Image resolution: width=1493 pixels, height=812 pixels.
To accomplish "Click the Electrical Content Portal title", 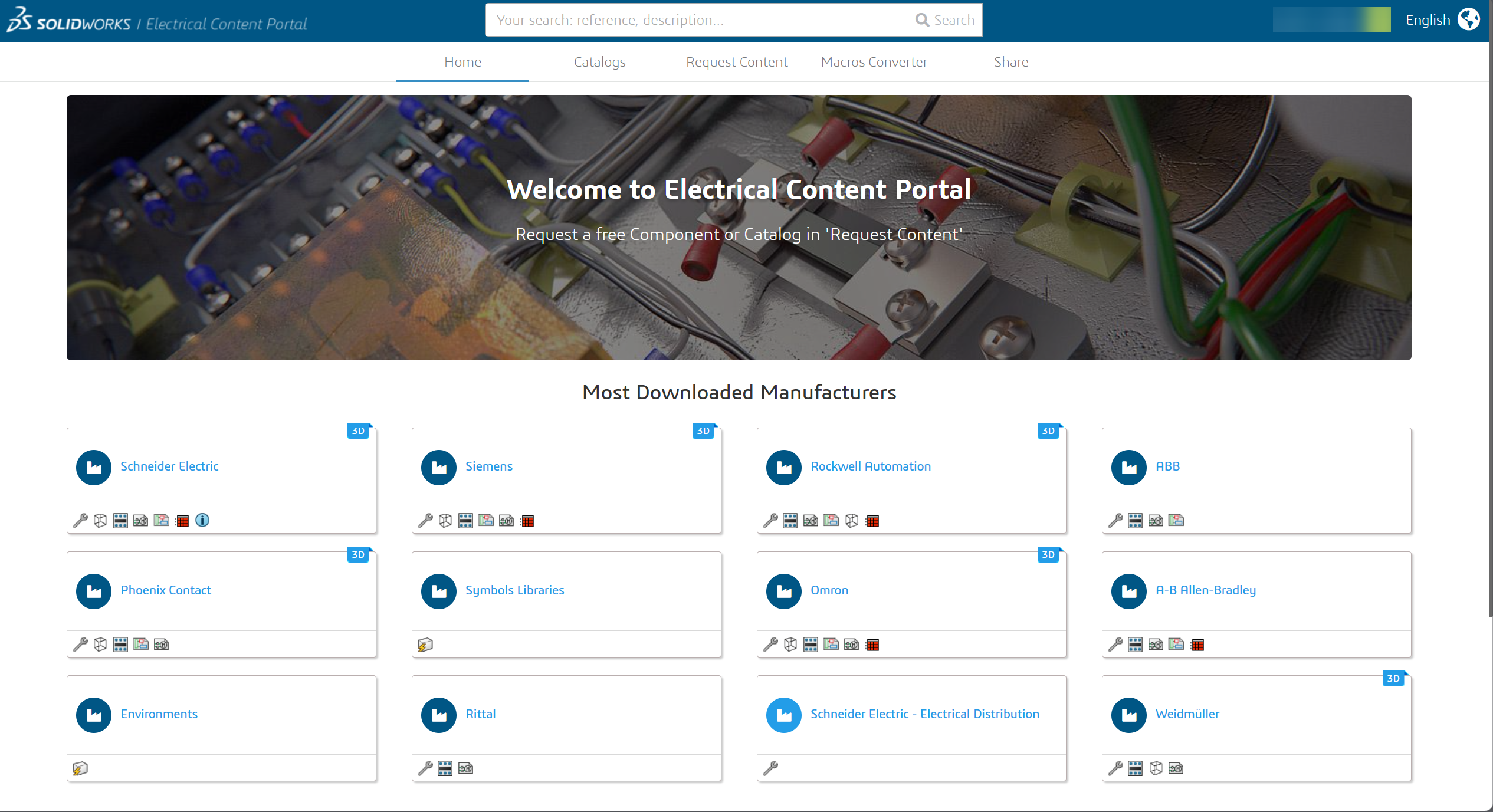I will click(227, 24).
